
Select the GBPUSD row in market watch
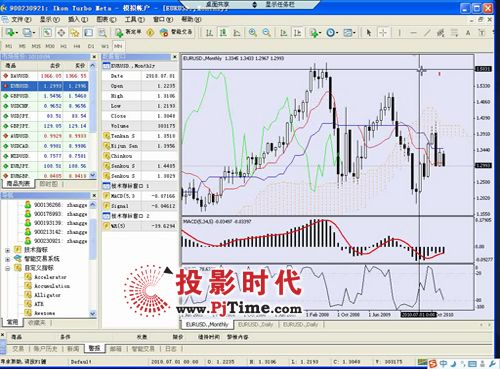pos(45,96)
